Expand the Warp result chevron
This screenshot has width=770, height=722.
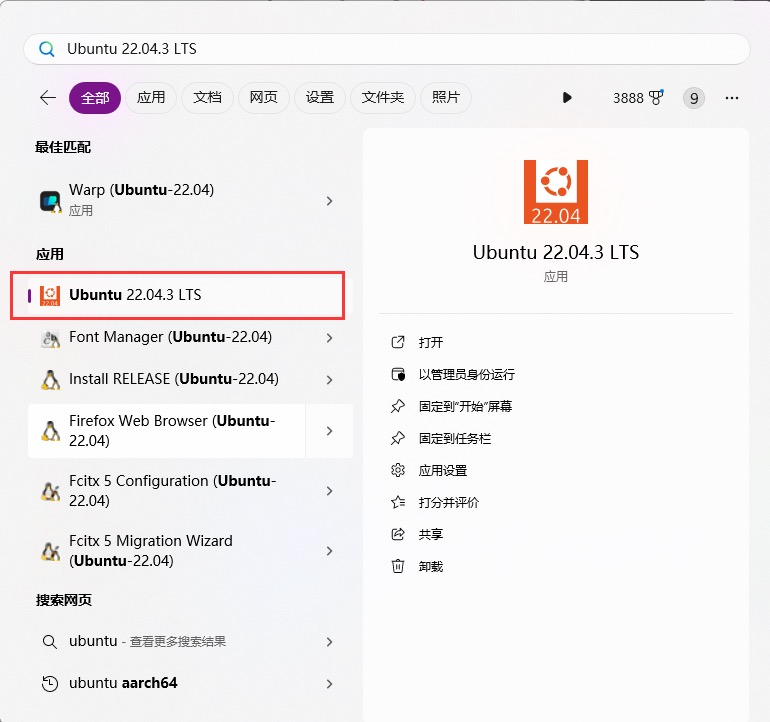point(329,201)
